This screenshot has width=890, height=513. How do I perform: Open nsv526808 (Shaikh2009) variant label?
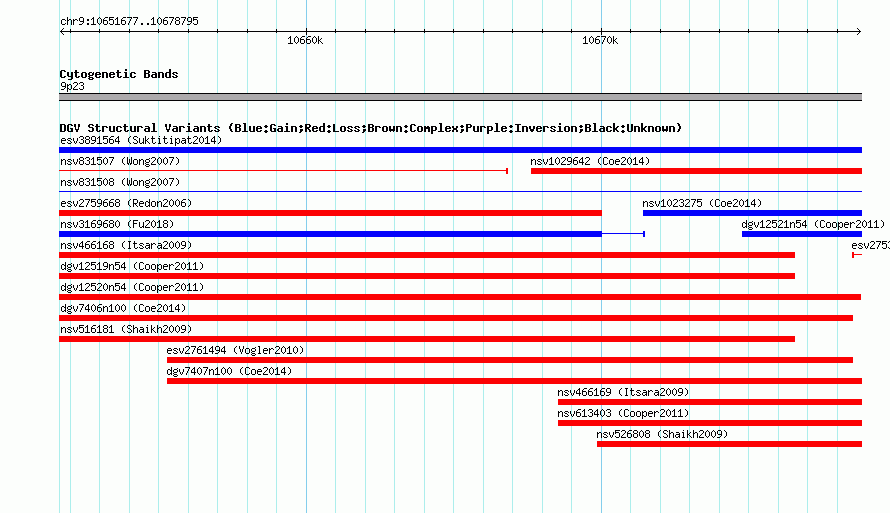662,434
